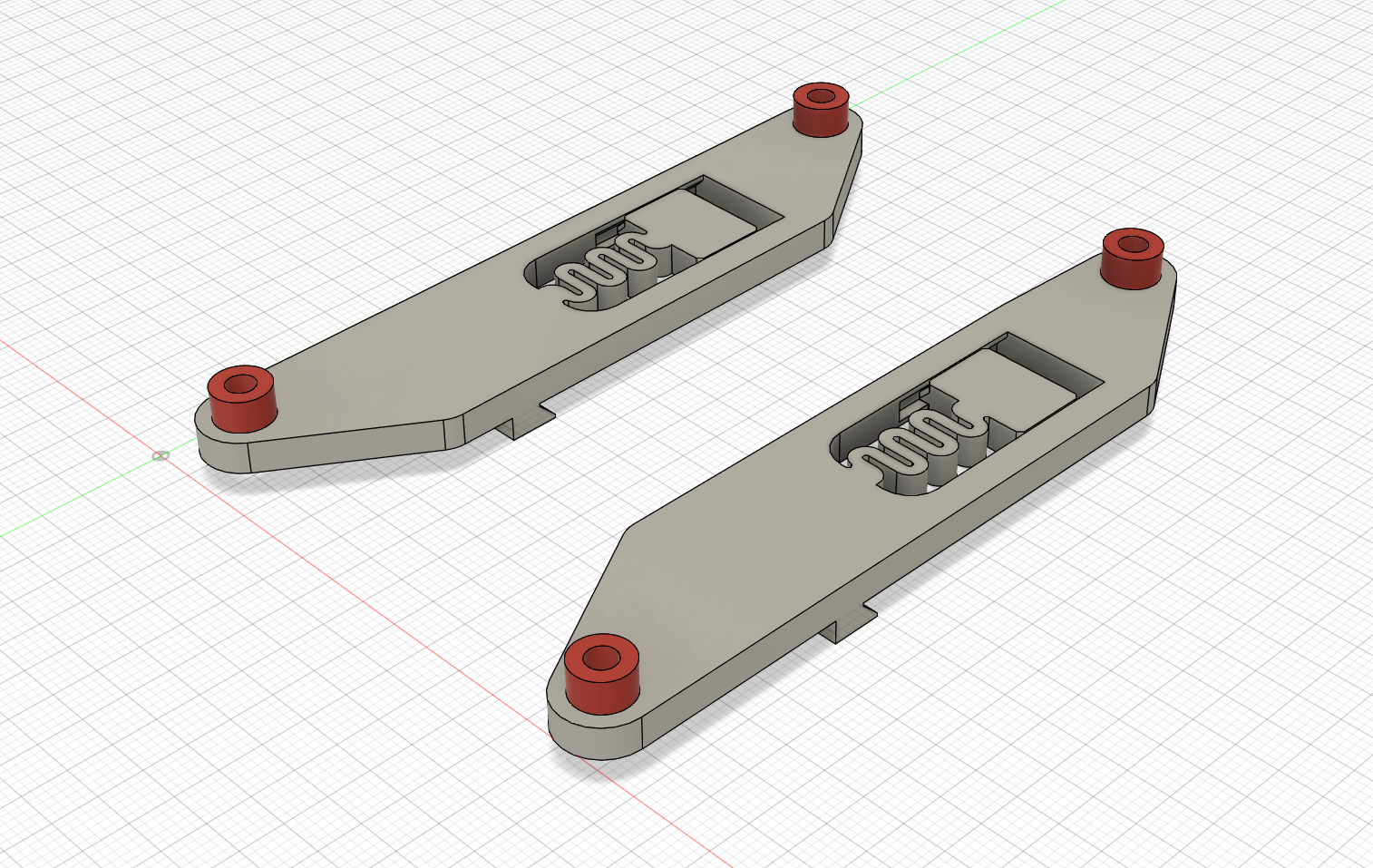Select the red spacer on right plate's far end
Image resolution: width=1373 pixels, height=868 pixels.
[x=1133, y=258]
